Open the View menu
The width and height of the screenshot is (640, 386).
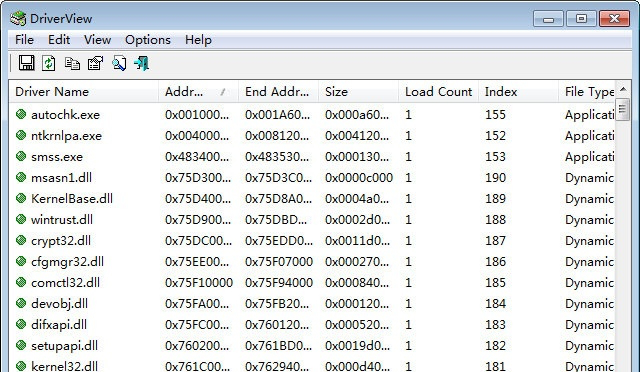[98, 40]
